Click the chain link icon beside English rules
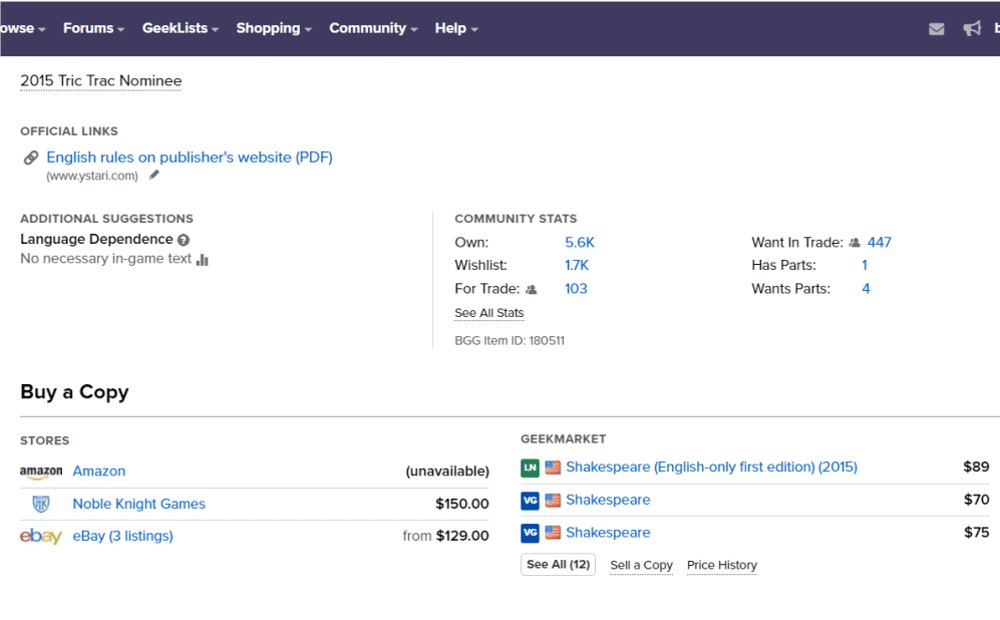This screenshot has width=1000, height=620. point(31,158)
